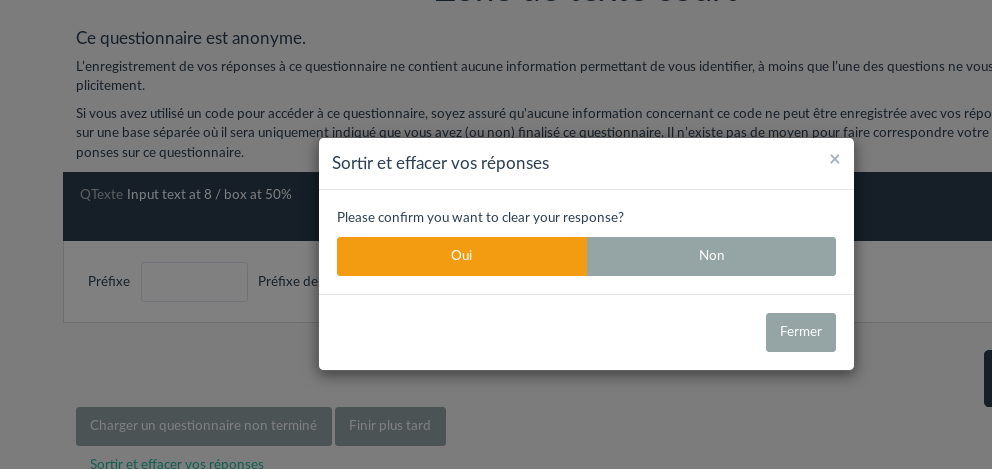Click the green Sortir et effacer link below
The height and width of the screenshot is (469, 992).
coord(177,464)
